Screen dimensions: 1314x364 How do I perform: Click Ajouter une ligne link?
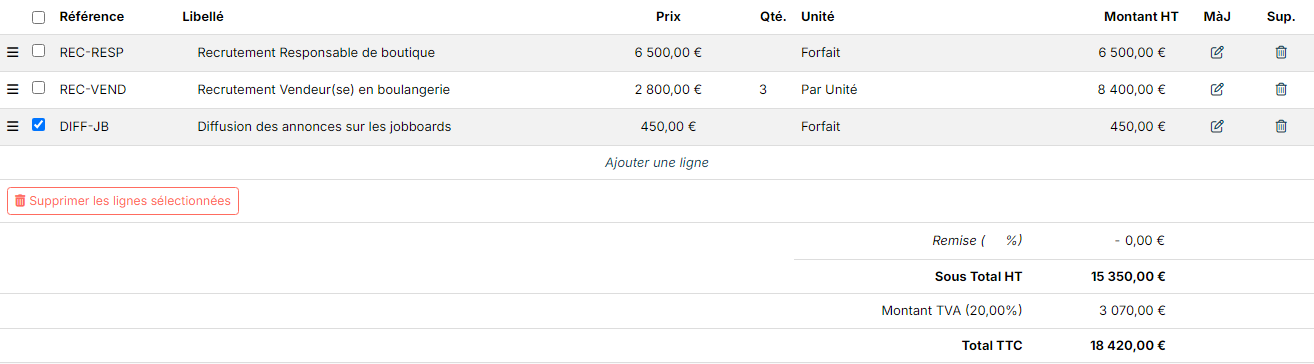(657, 162)
